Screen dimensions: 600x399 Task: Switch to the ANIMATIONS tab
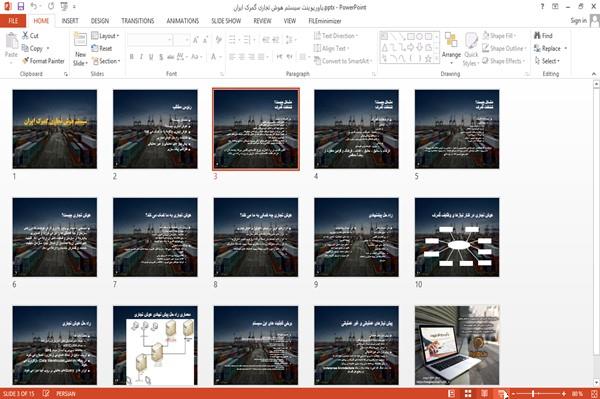click(183, 21)
